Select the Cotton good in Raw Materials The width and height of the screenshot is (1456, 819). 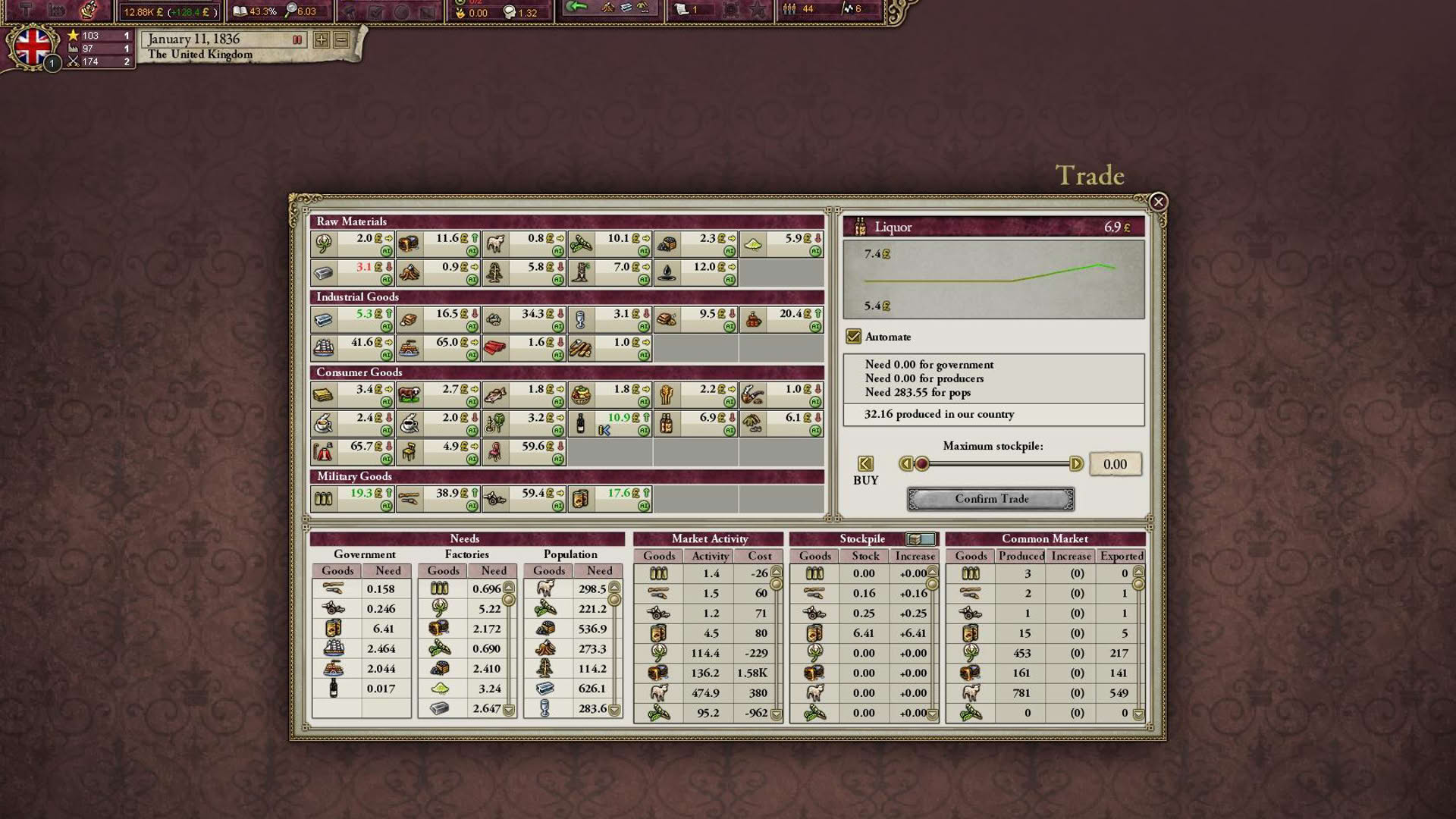(x=353, y=243)
